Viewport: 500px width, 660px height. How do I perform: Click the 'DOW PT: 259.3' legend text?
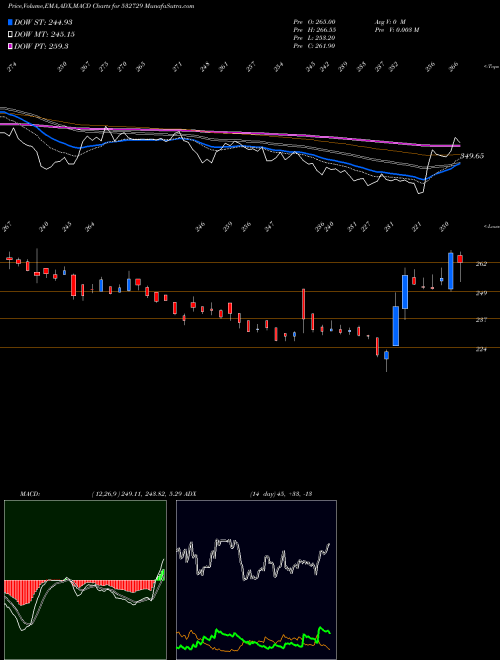click(x=41, y=46)
